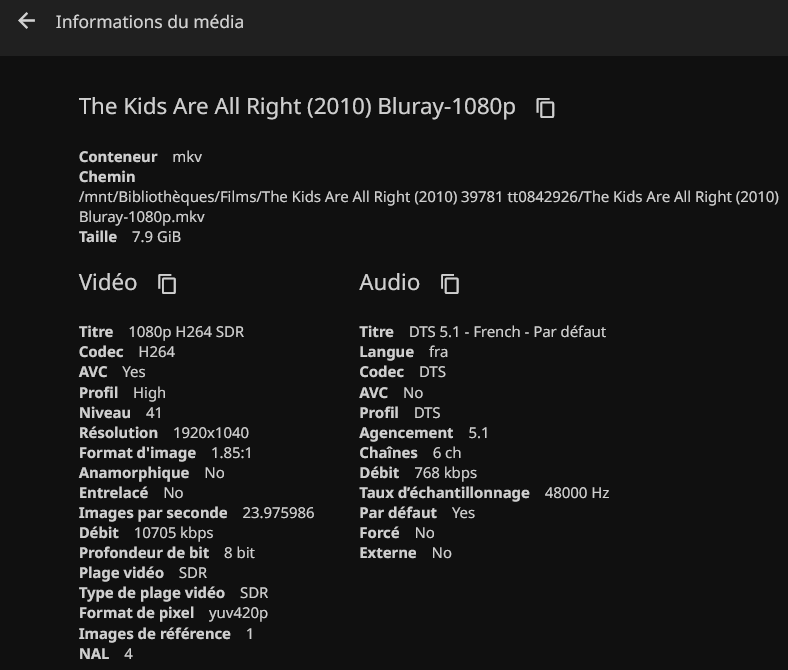Screen dimensions: 788x670
Task: Go back using the arrow icon
Action: (27, 21)
